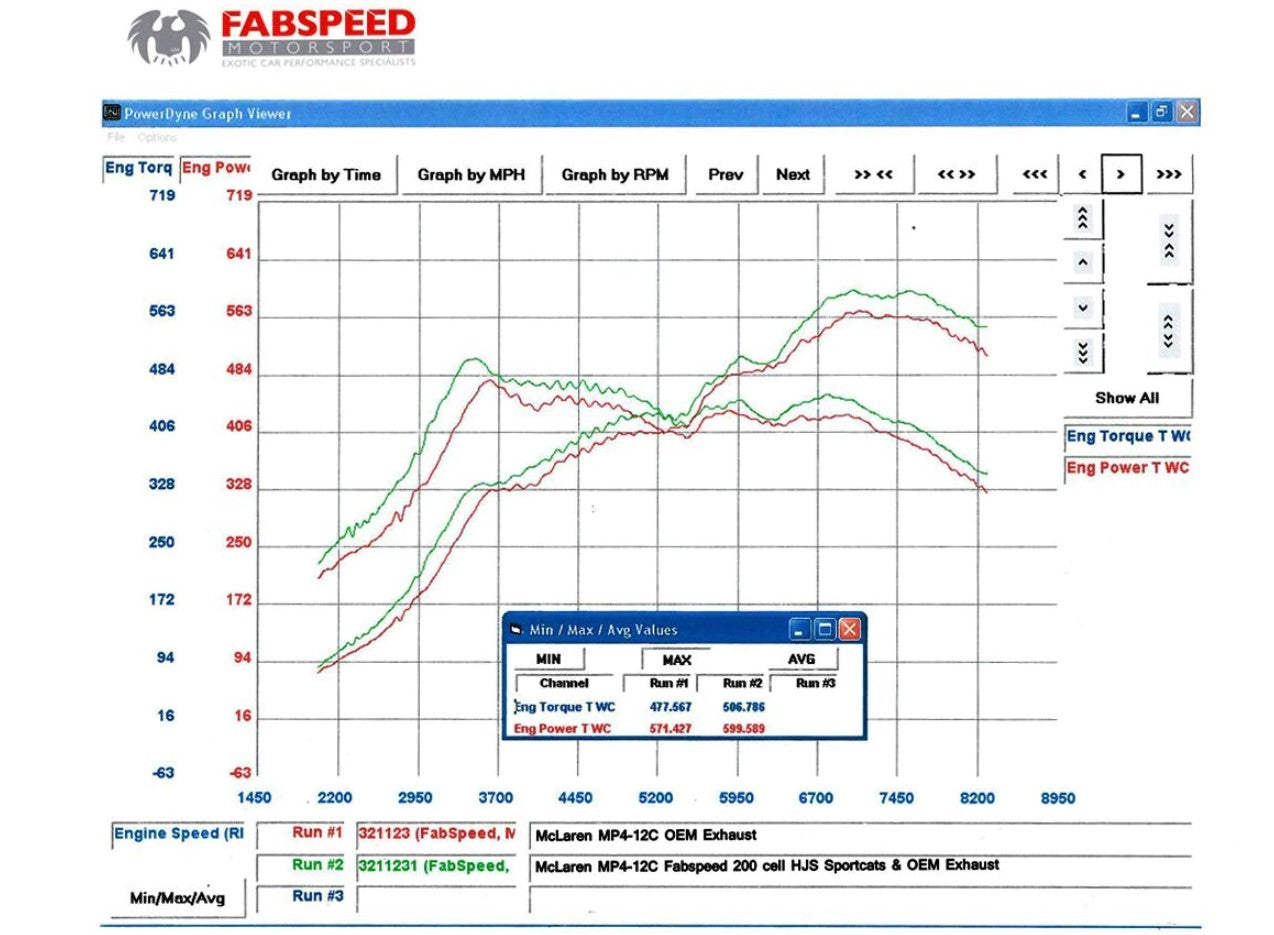This screenshot has height=935, width=1274.
Task: Click the 'McLaren MP4-12C OEM Exhaust' description field
Action: (860, 835)
